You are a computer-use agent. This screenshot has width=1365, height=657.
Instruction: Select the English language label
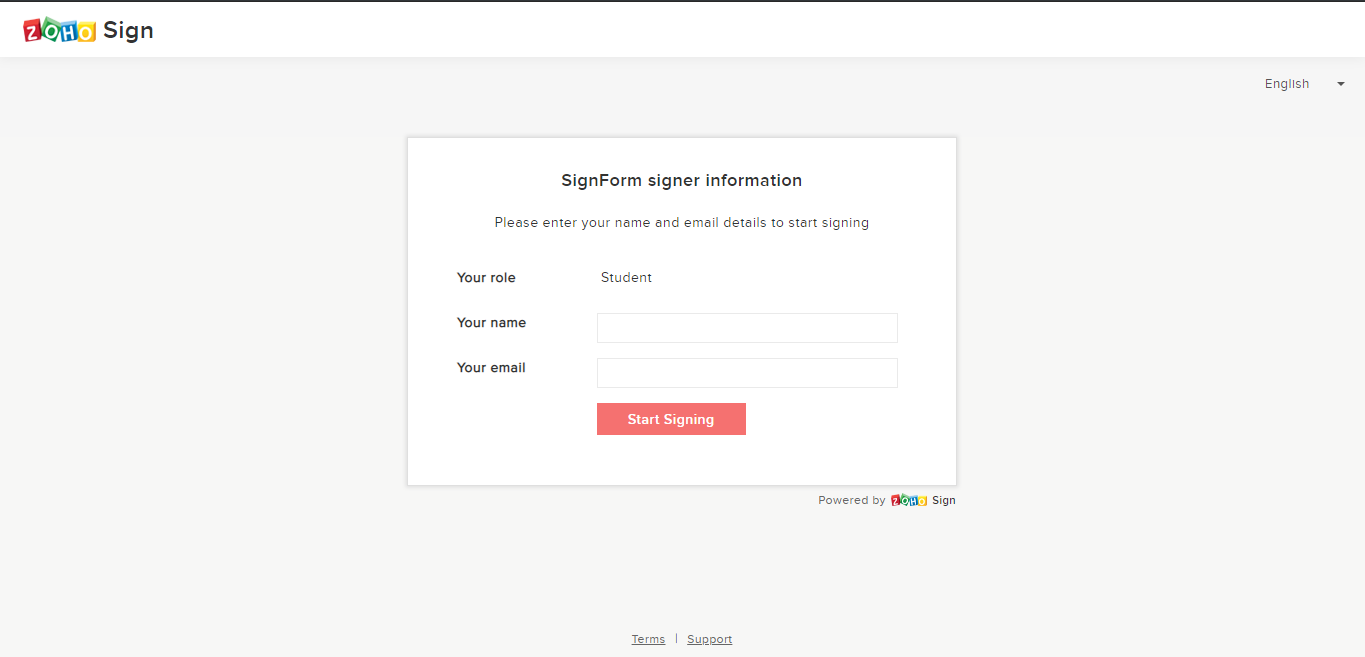tap(1287, 84)
